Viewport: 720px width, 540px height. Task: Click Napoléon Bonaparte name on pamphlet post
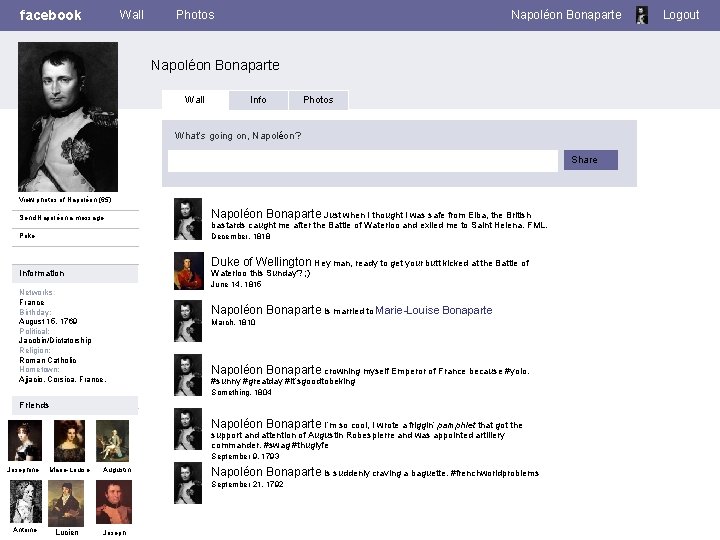pos(266,423)
